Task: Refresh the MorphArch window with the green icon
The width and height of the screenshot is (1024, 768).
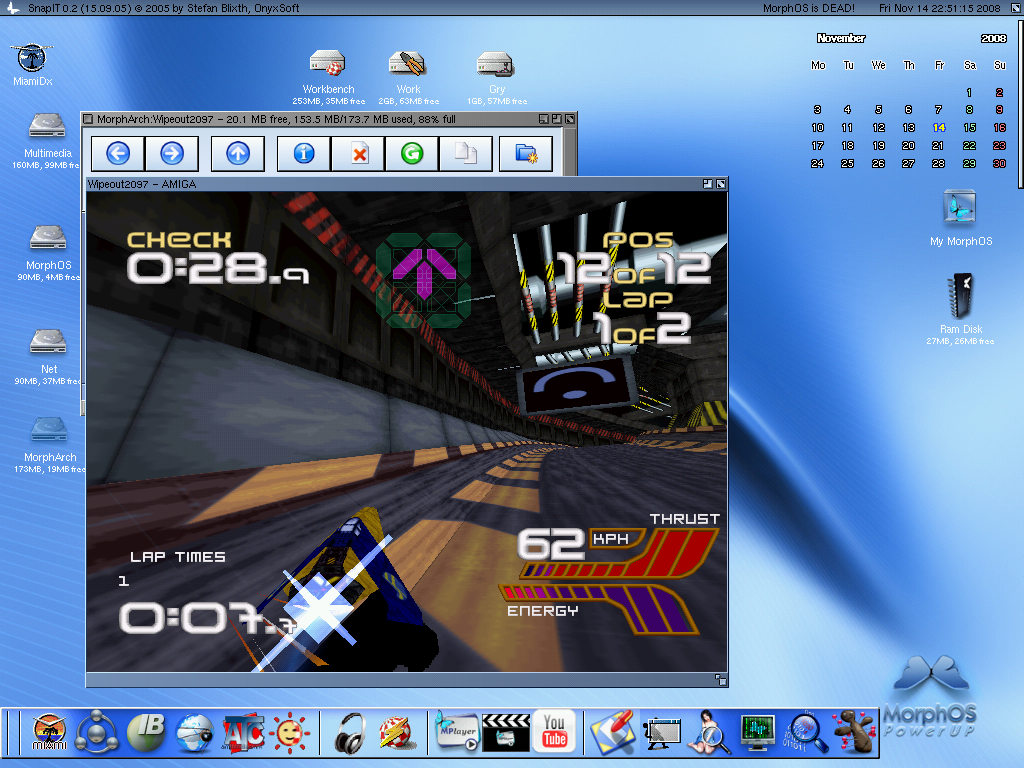Action: click(x=412, y=153)
